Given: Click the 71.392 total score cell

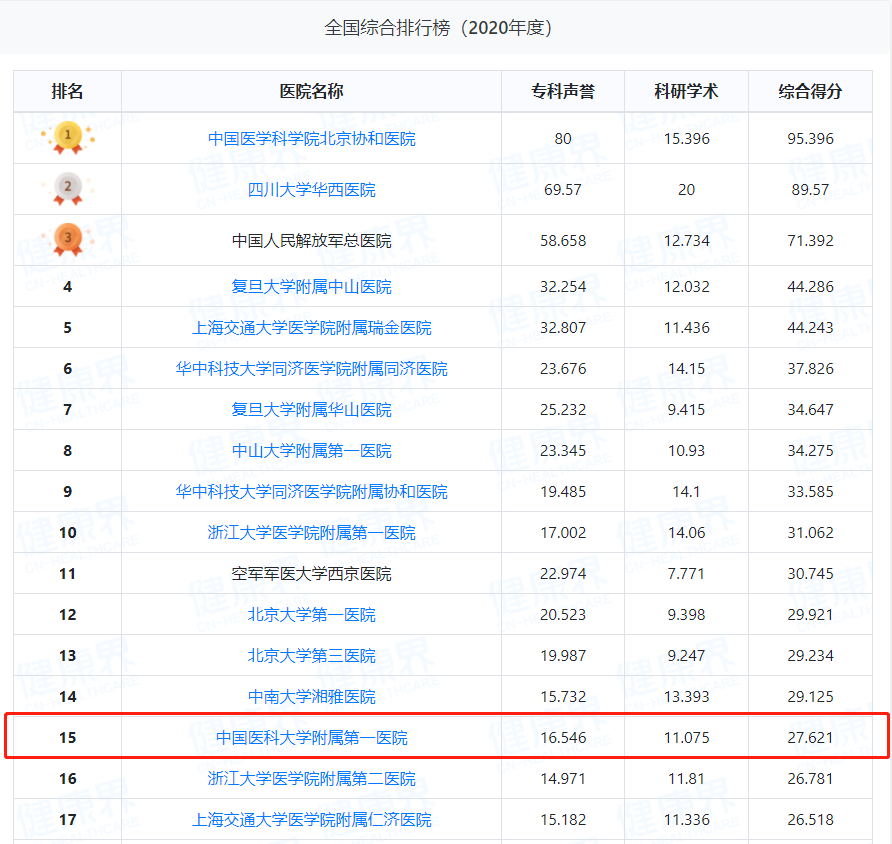Looking at the screenshot, I should [810, 241].
